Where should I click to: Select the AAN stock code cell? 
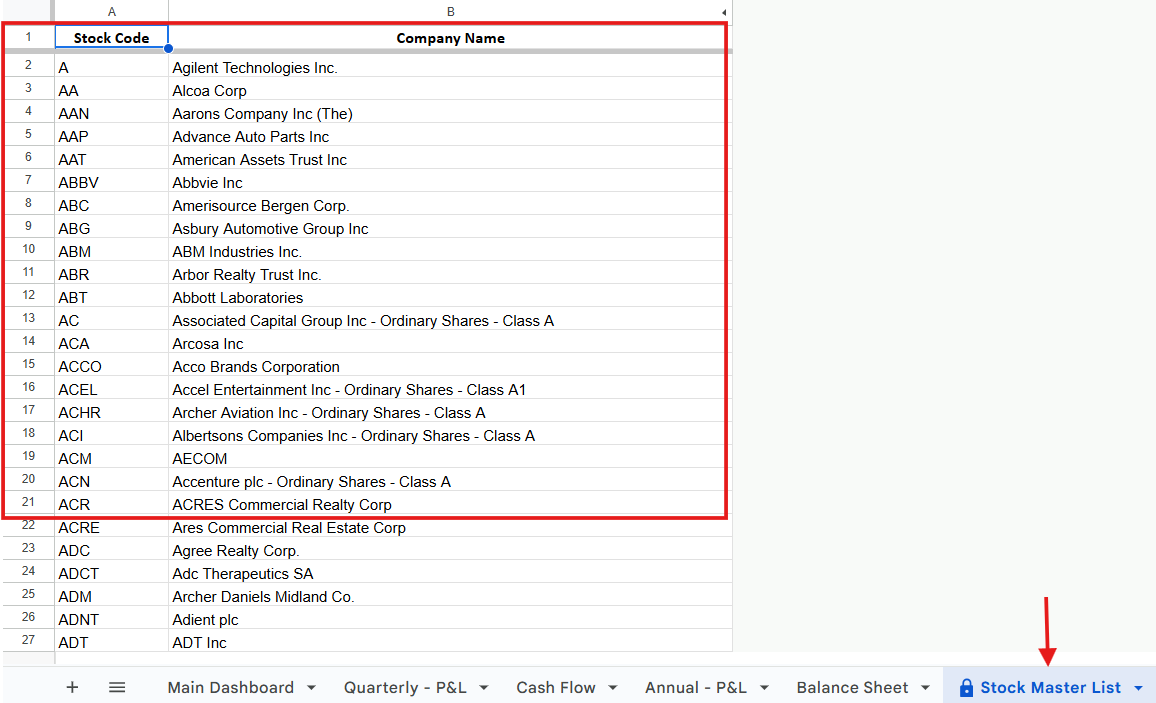point(111,113)
